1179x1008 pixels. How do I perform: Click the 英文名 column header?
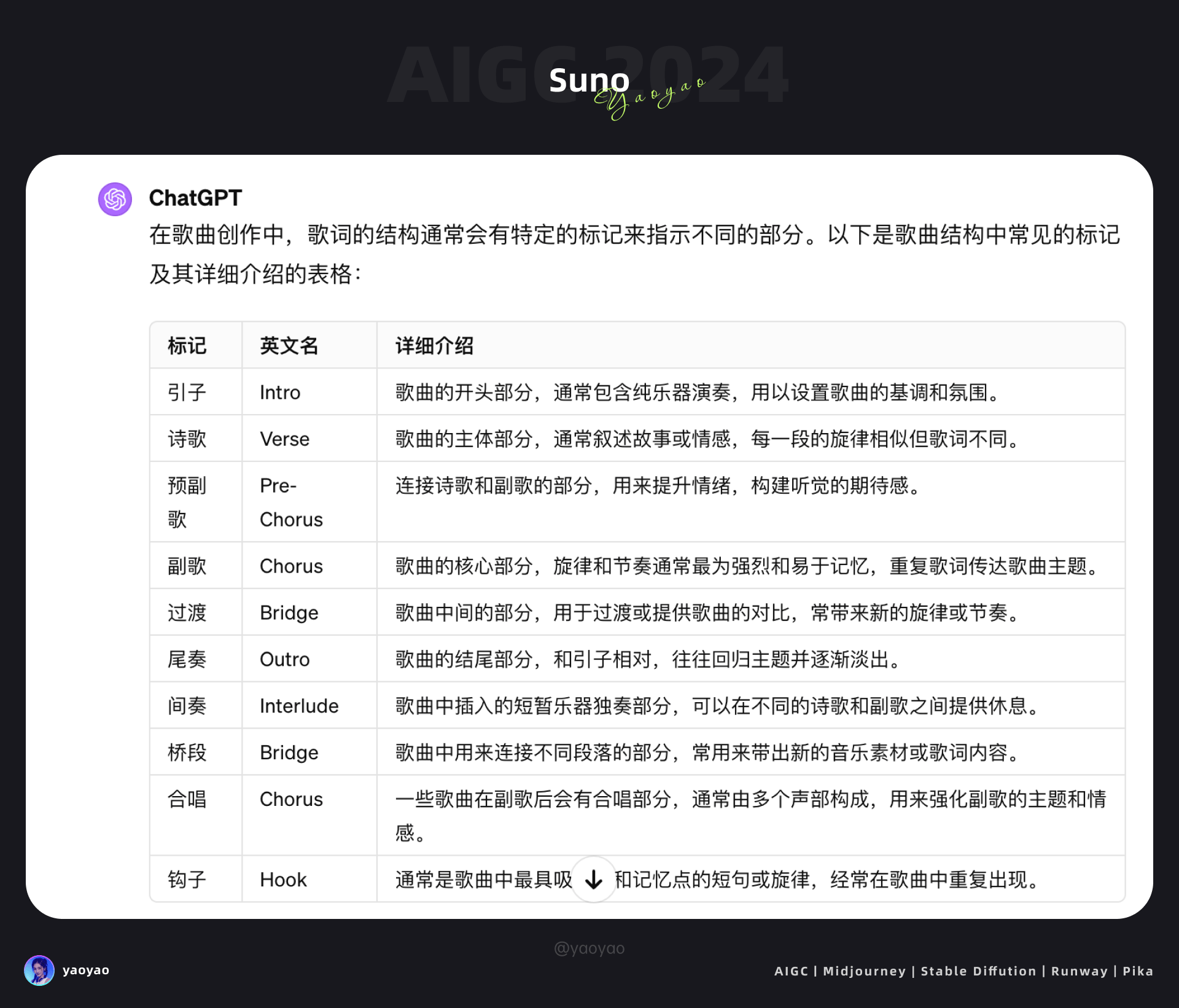[x=289, y=346]
